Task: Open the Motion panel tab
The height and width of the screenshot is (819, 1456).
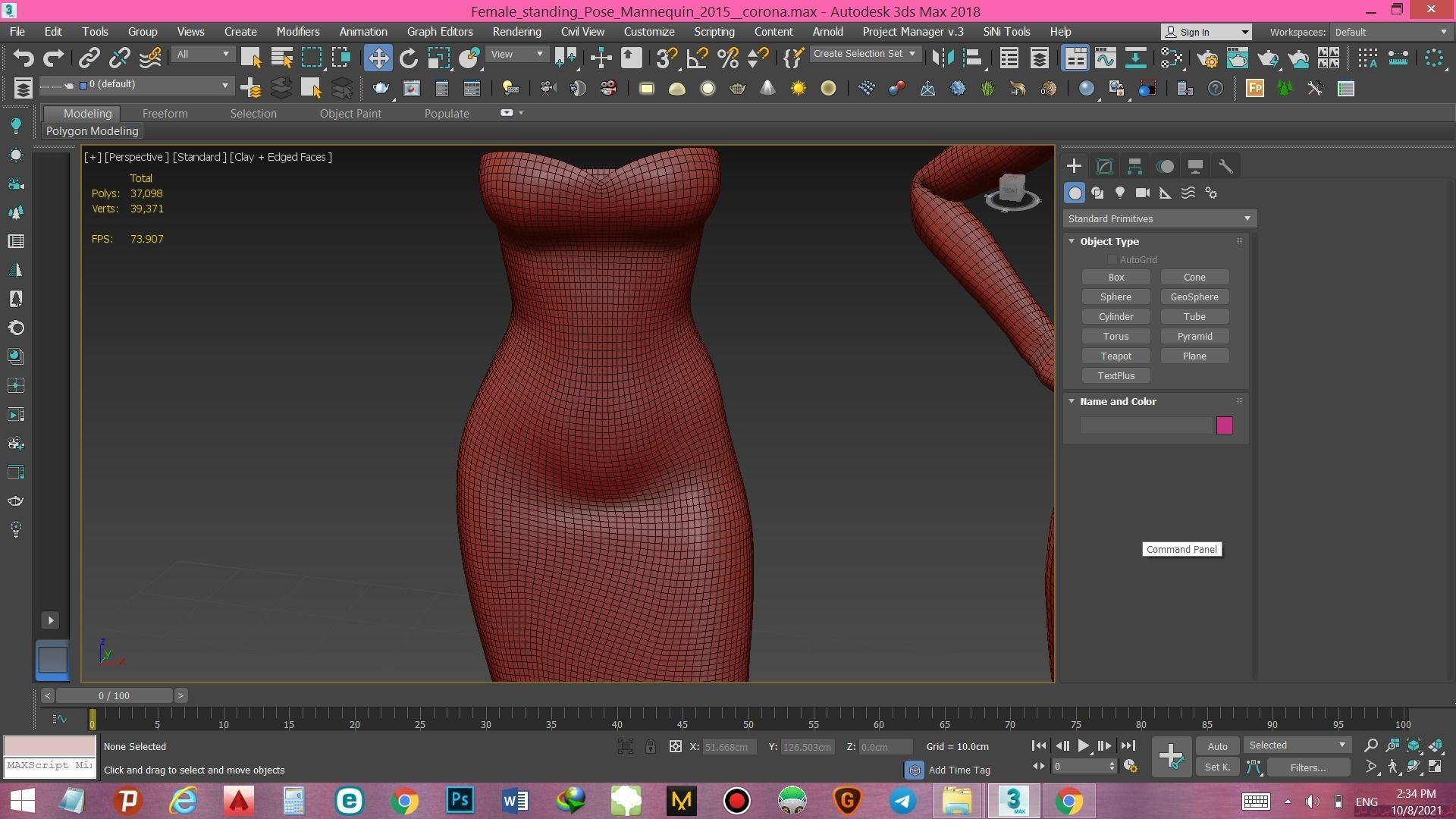Action: click(x=1166, y=166)
